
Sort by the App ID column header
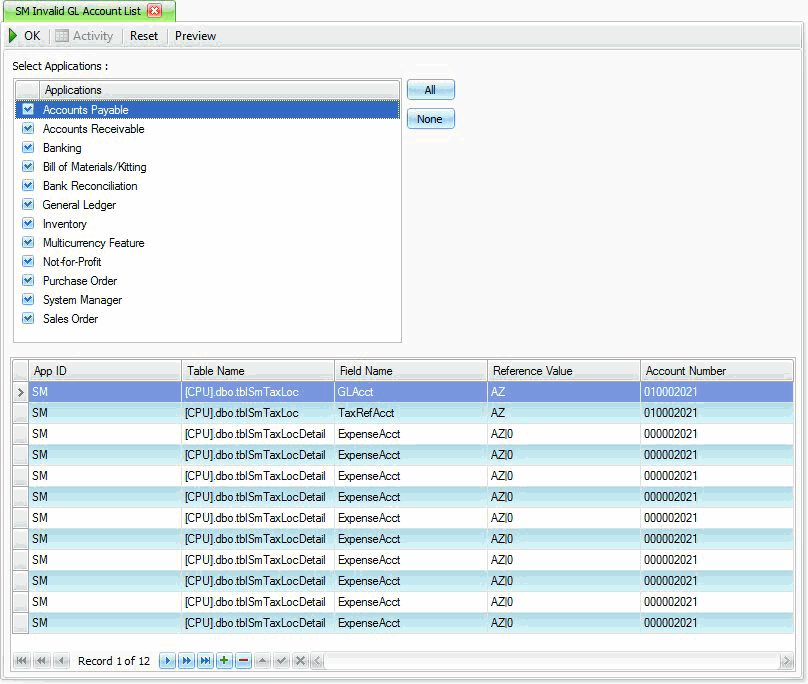click(x=105, y=371)
